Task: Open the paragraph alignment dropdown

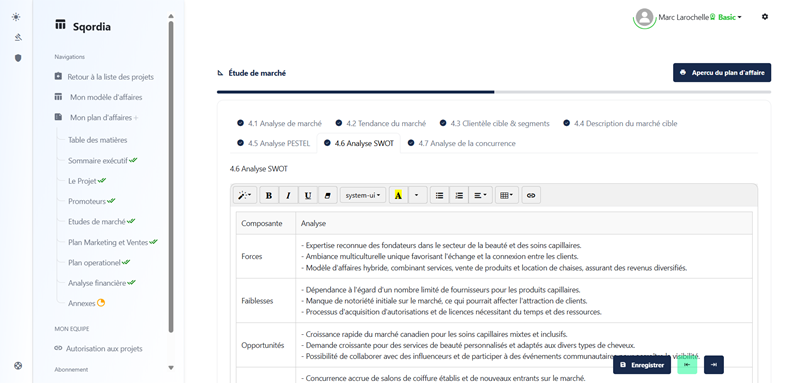Action: [x=480, y=195]
